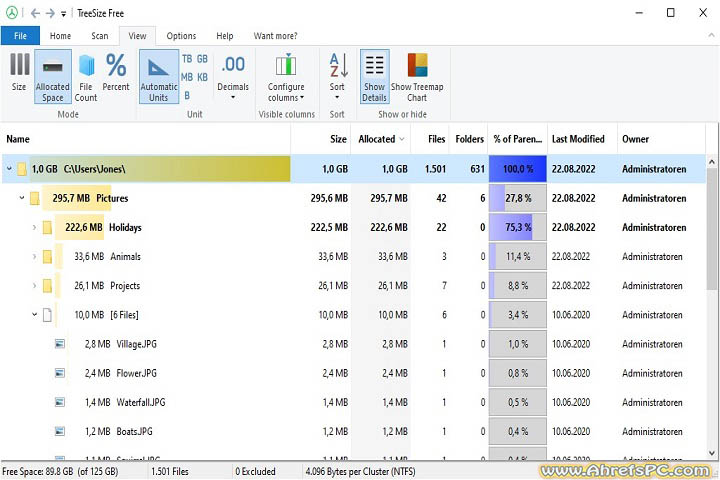Switch to File Count mode
The image size is (720, 480).
(86, 76)
